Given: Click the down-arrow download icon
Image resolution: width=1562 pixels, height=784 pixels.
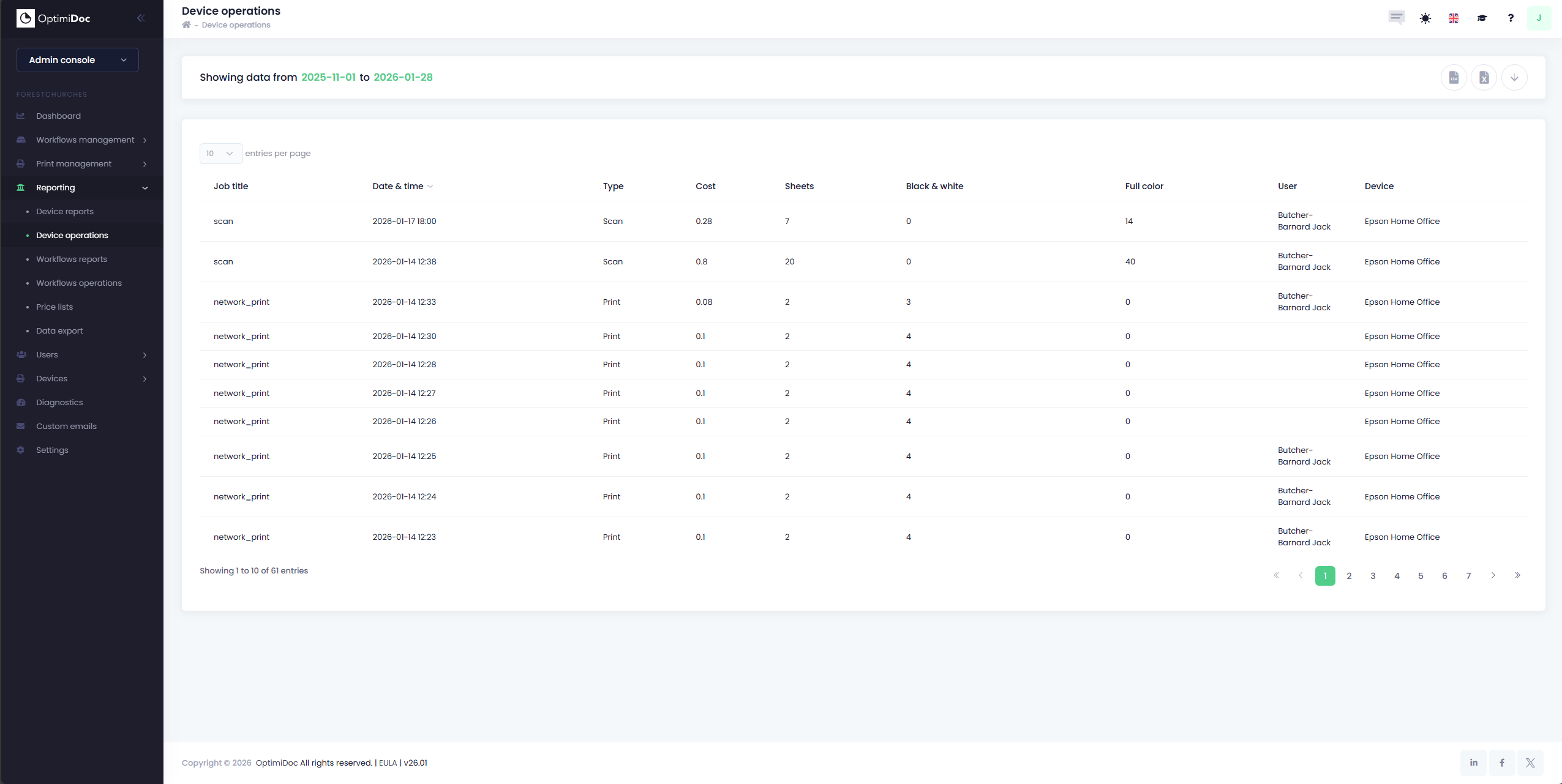Looking at the screenshot, I should [x=1514, y=78].
